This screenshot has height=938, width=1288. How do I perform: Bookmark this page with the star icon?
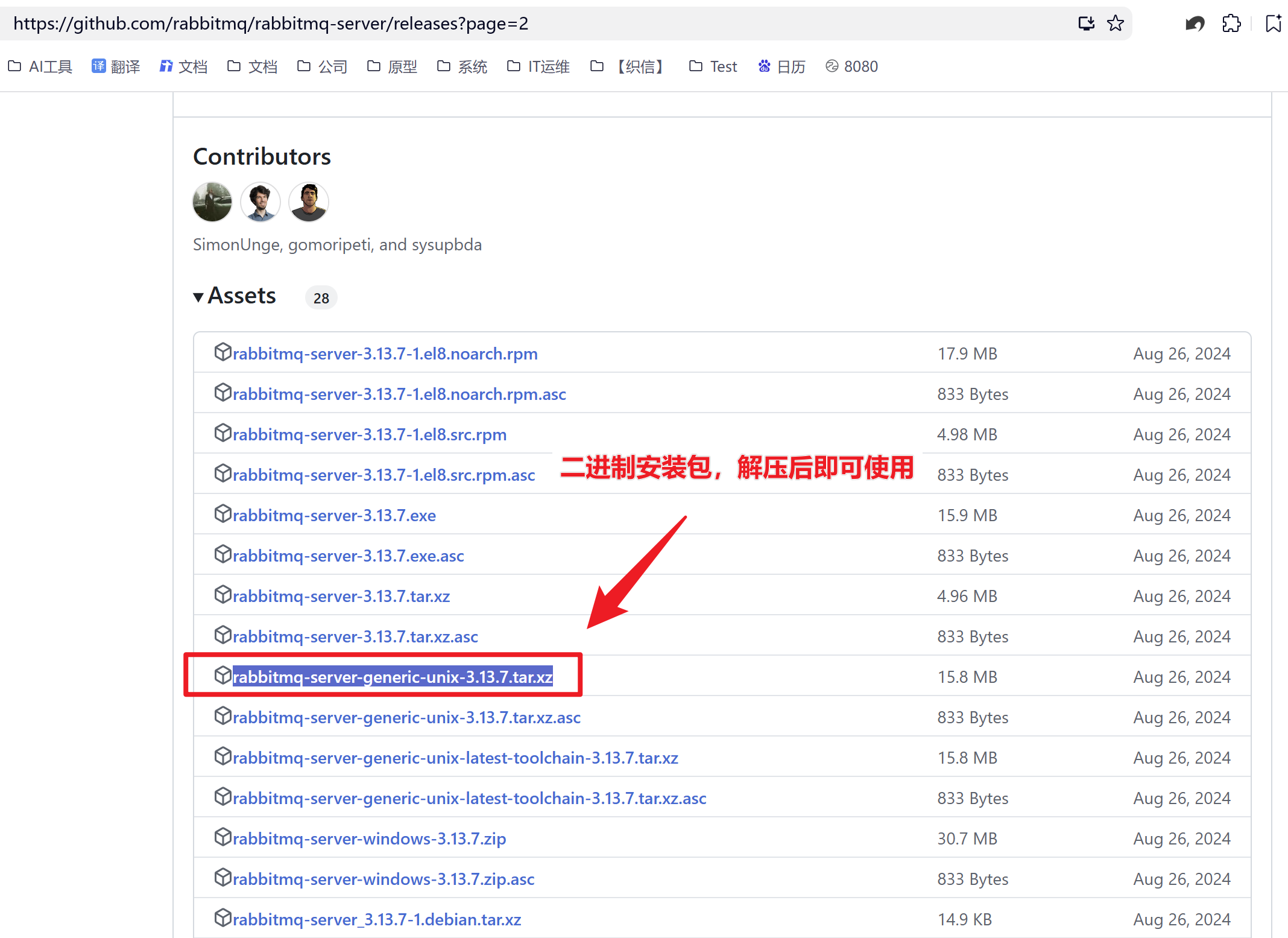(1116, 24)
